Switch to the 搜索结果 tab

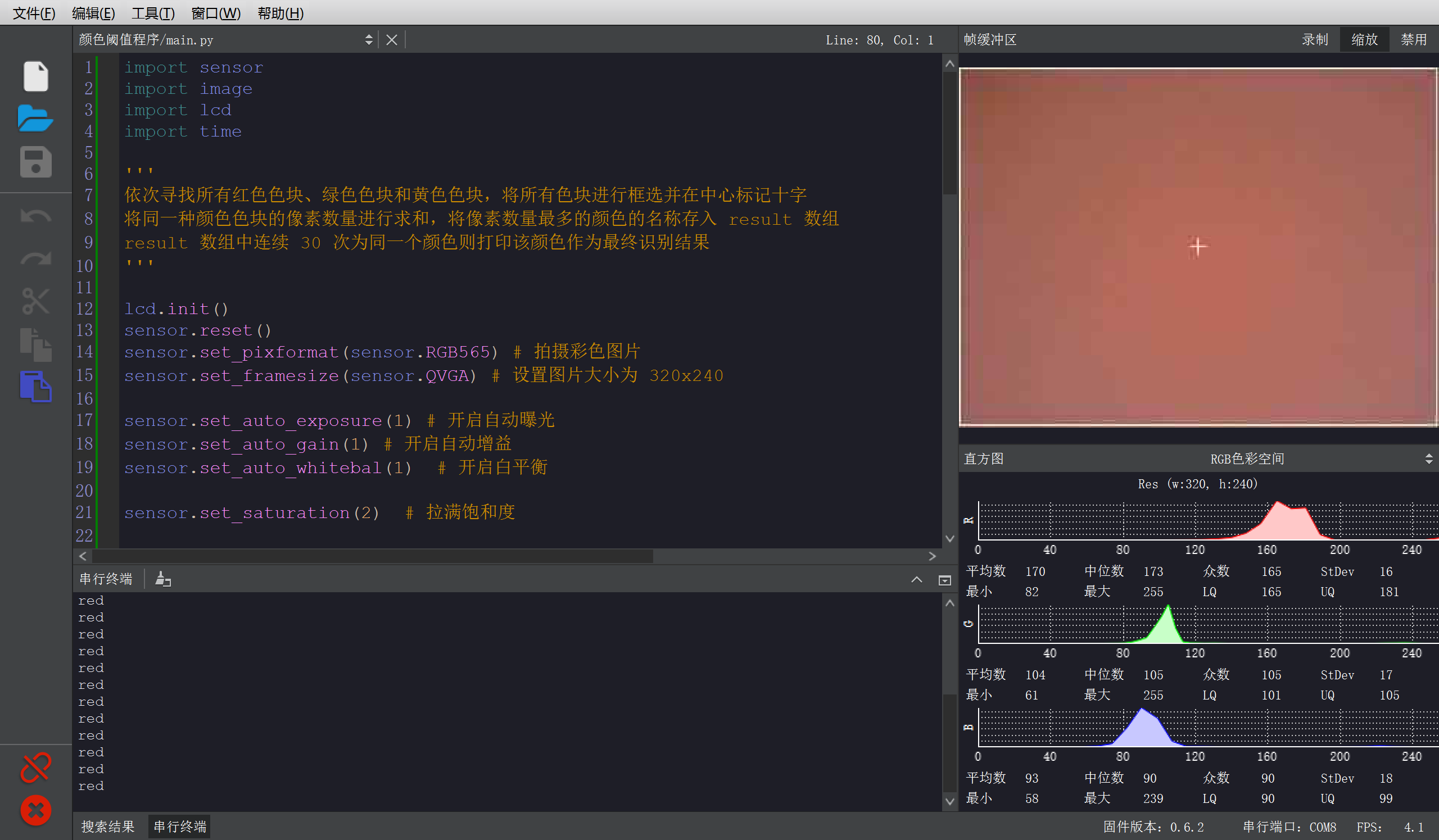(x=108, y=827)
